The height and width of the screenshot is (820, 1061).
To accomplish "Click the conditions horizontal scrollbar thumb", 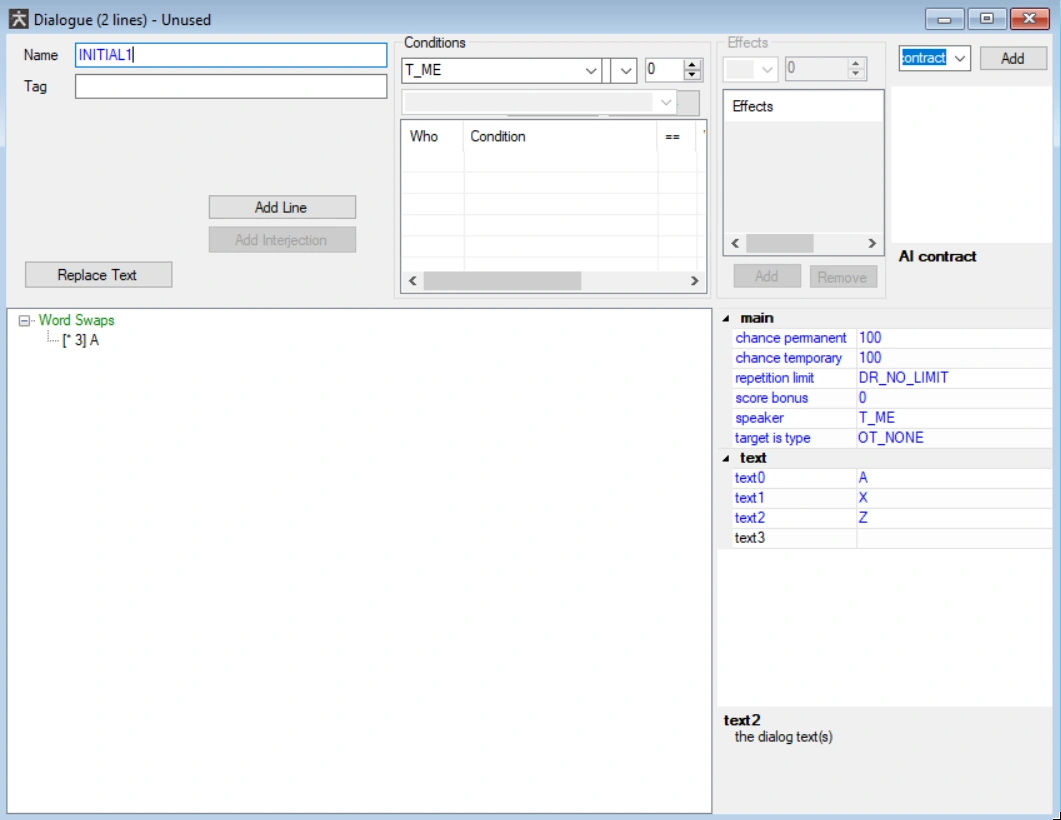I will (502, 281).
